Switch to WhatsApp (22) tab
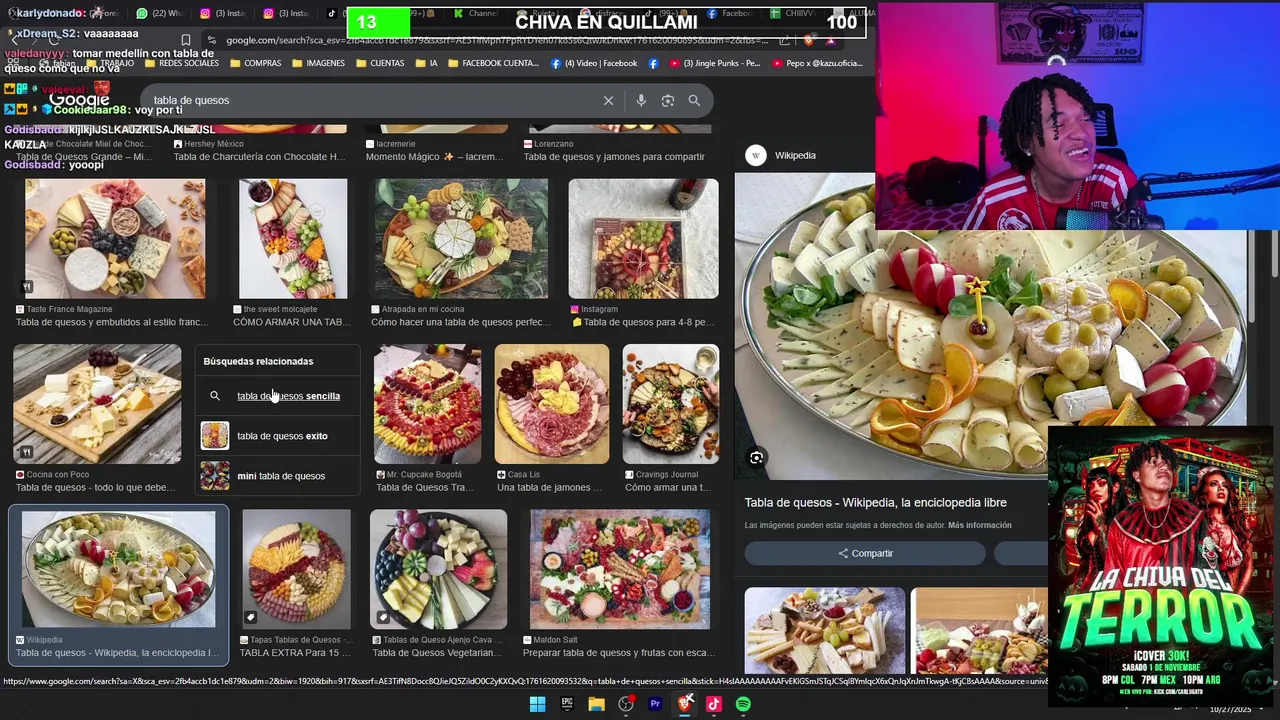Viewport: 1280px width, 720px height. pyautogui.click(x=160, y=14)
